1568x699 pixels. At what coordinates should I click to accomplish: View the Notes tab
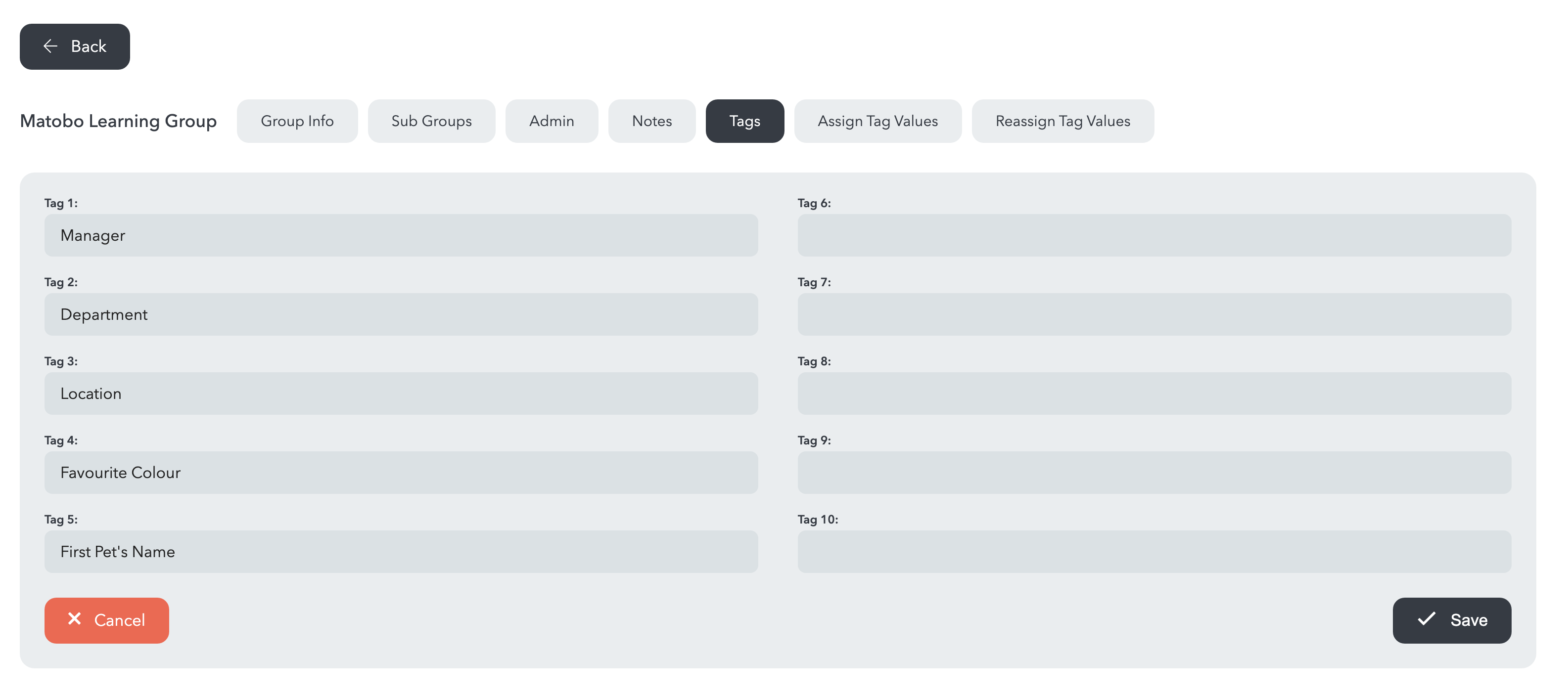651,121
